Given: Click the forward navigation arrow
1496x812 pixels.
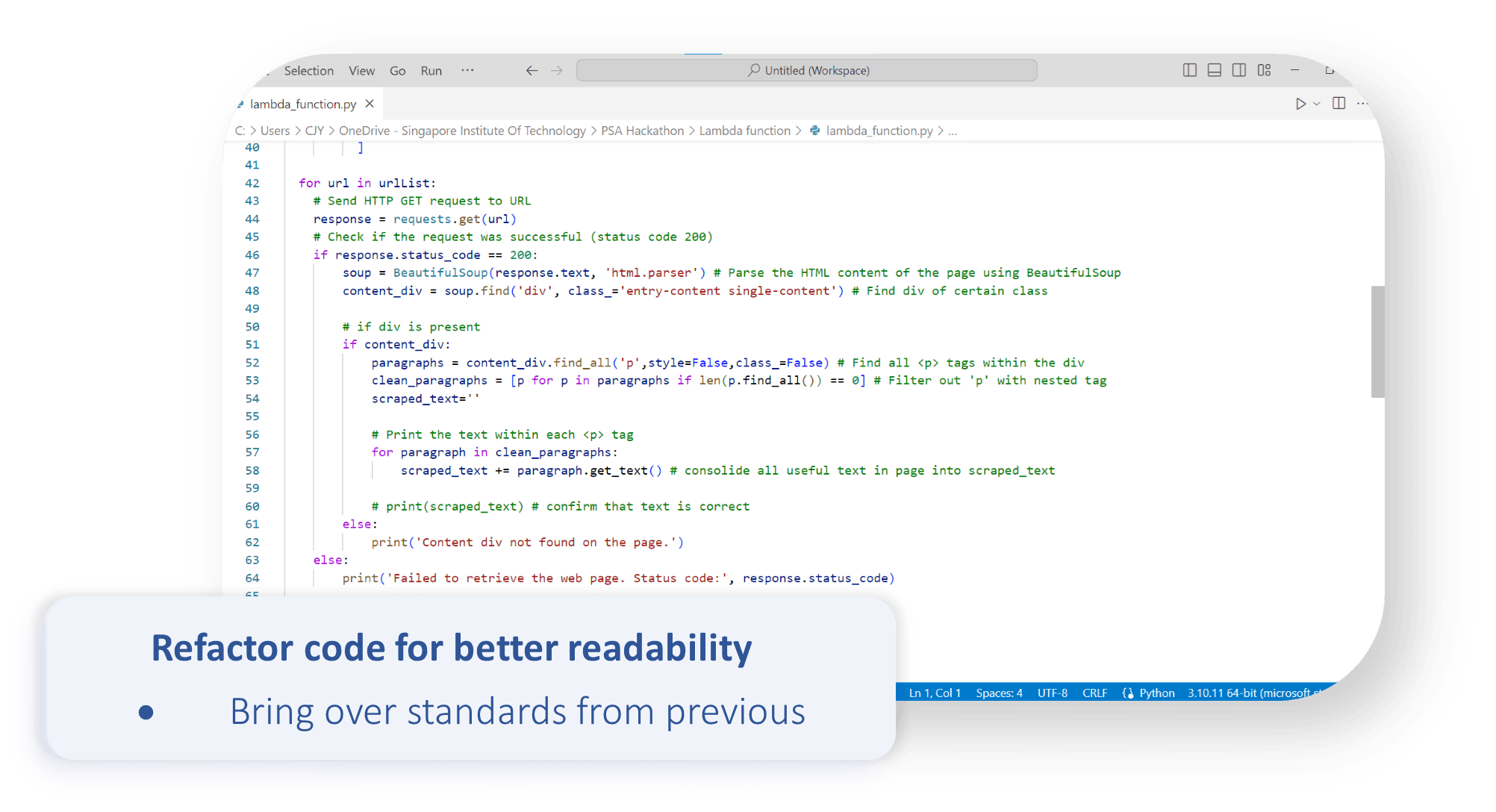Looking at the screenshot, I should pyautogui.click(x=556, y=70).
